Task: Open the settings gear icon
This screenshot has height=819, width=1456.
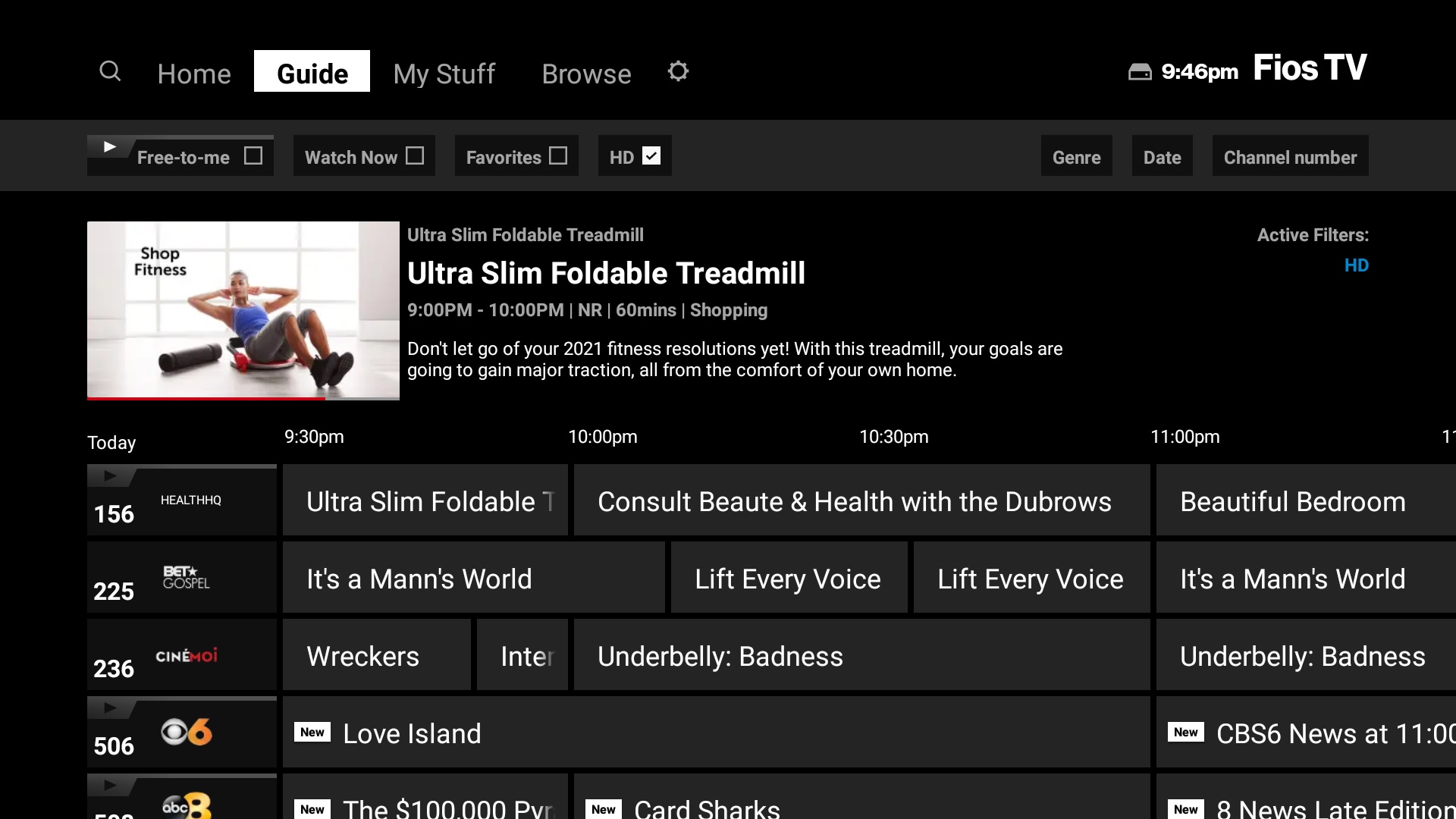Action: [x=678, y=71]
